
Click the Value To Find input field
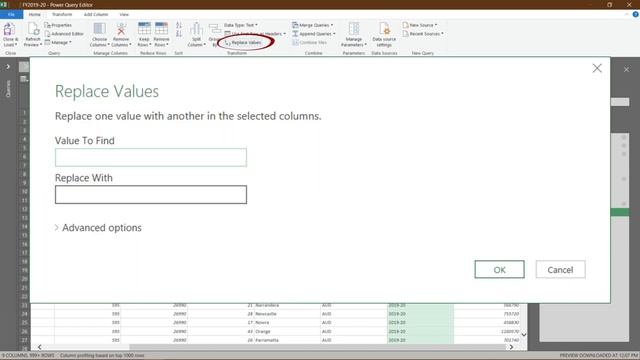tap(151, 158)
